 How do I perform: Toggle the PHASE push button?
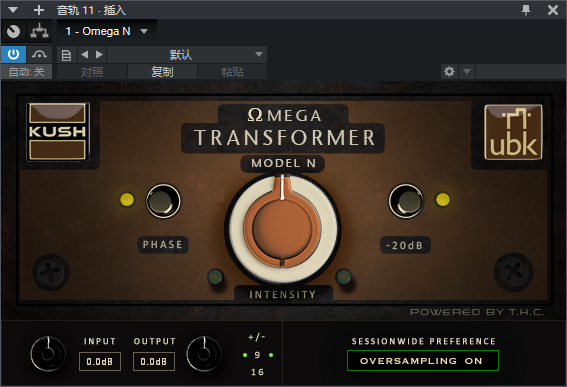(163, 201)
